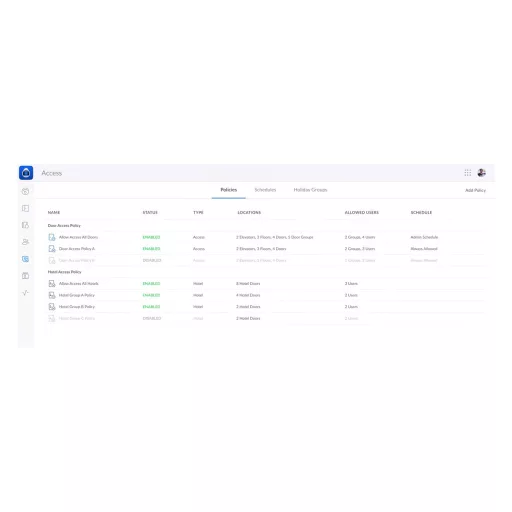
Task: Click schedule cell of Door Access Policy A
Action: pyautogui.click(x=424, y=249)
